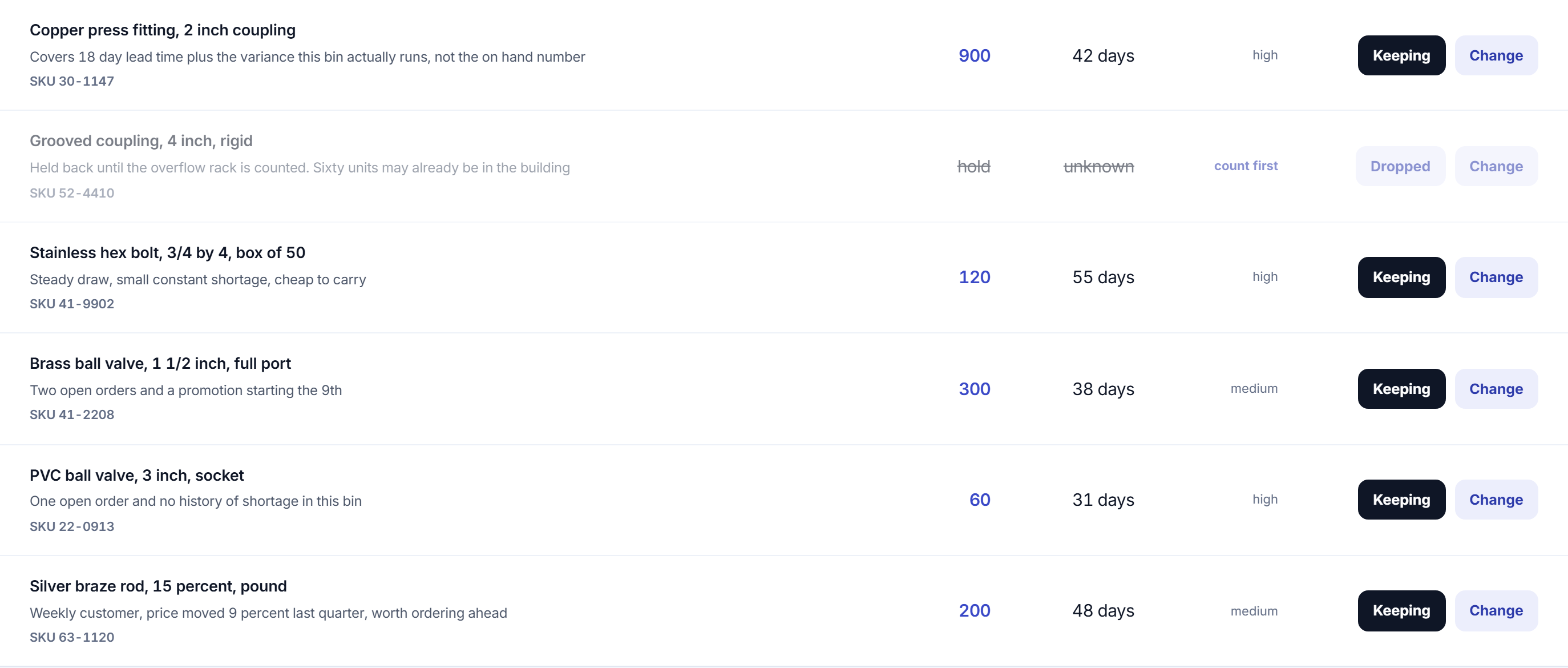Select the struck-through 'hold' quantity

(x=973, y=166)
